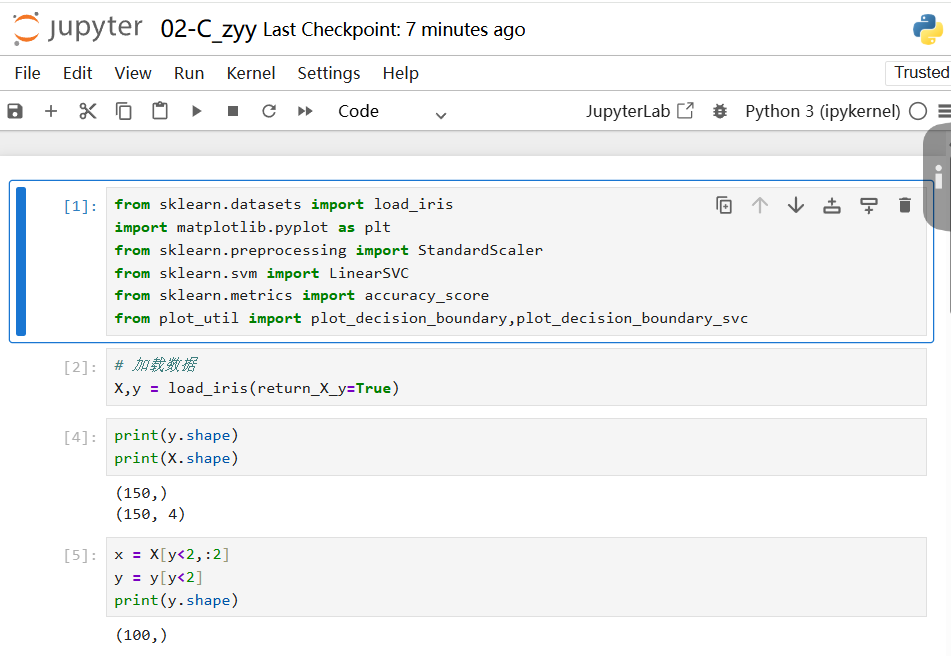Open the File menu

28,73
